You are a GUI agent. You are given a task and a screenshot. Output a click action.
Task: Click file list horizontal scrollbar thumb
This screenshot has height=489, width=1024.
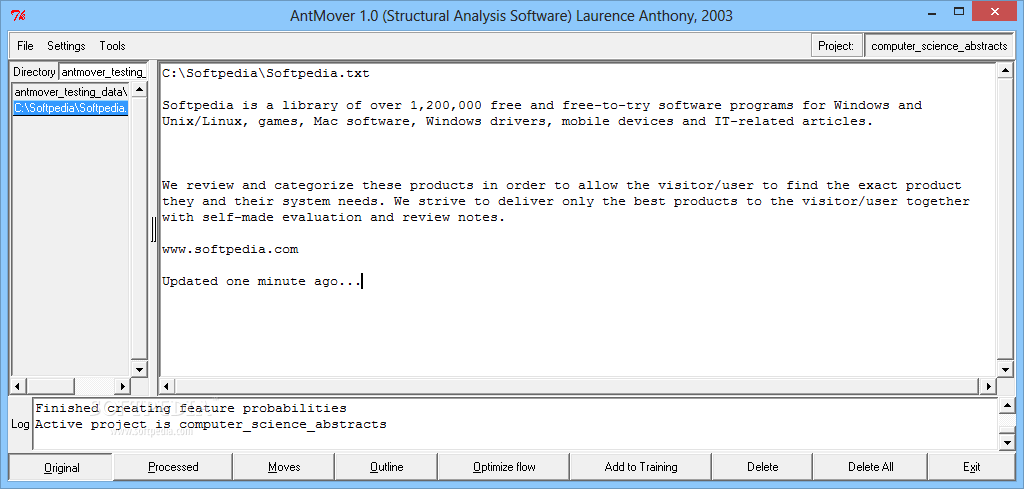coord(50,386)
